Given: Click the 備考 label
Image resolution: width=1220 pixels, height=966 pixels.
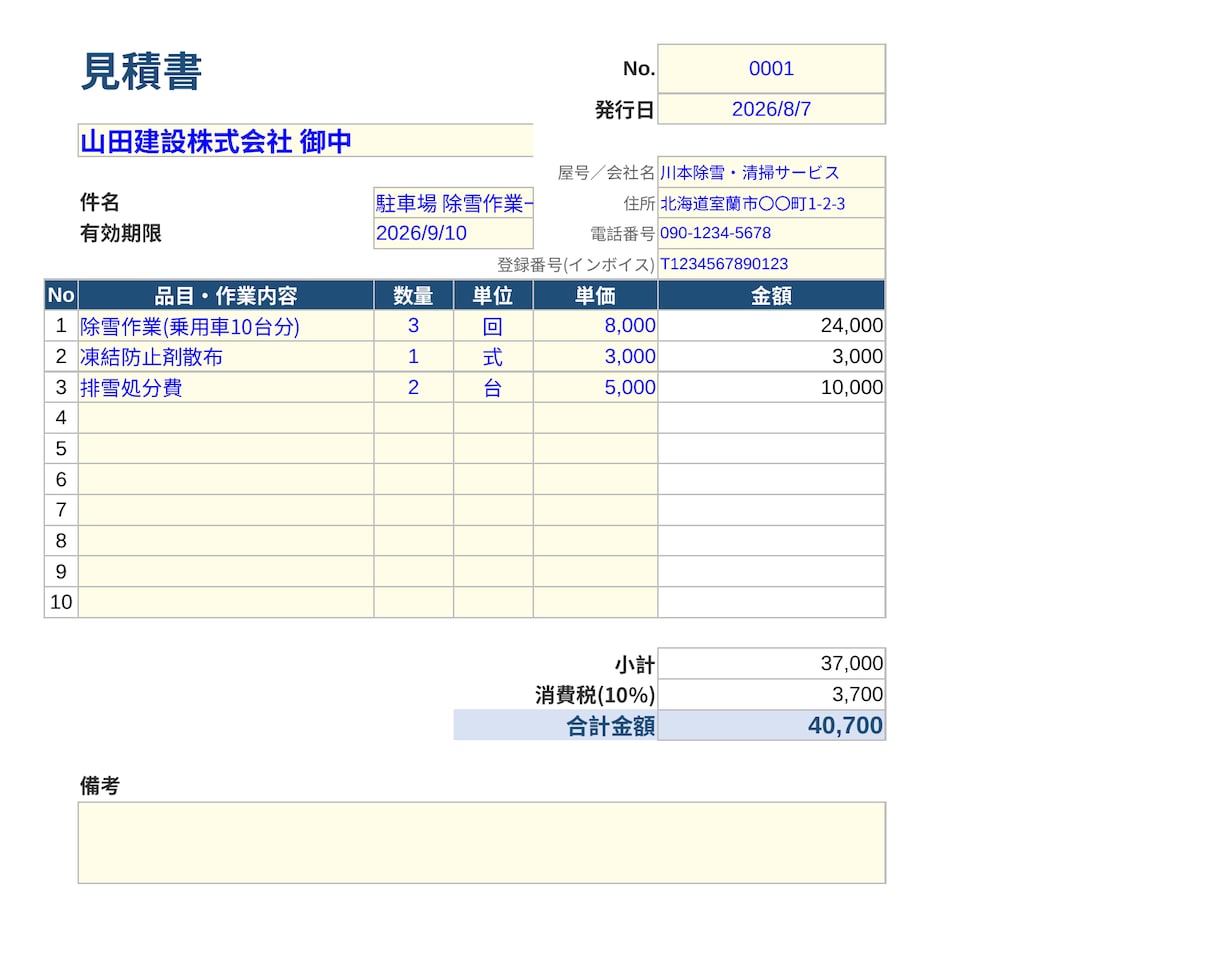Looking at the screenshot, I should point(100,786).
